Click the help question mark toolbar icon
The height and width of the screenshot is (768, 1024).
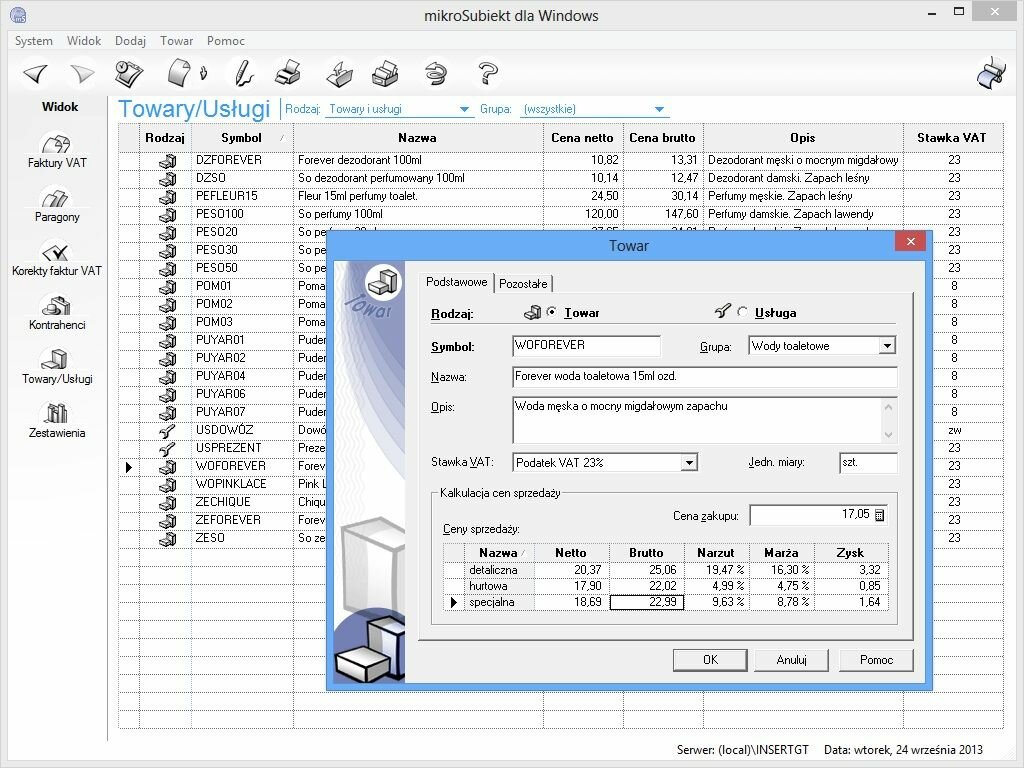[x=487, y=72]
